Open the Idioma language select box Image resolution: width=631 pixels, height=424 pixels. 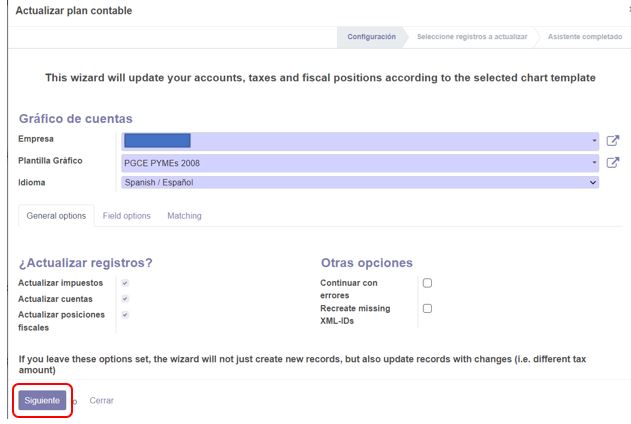(x=360, y=182)
